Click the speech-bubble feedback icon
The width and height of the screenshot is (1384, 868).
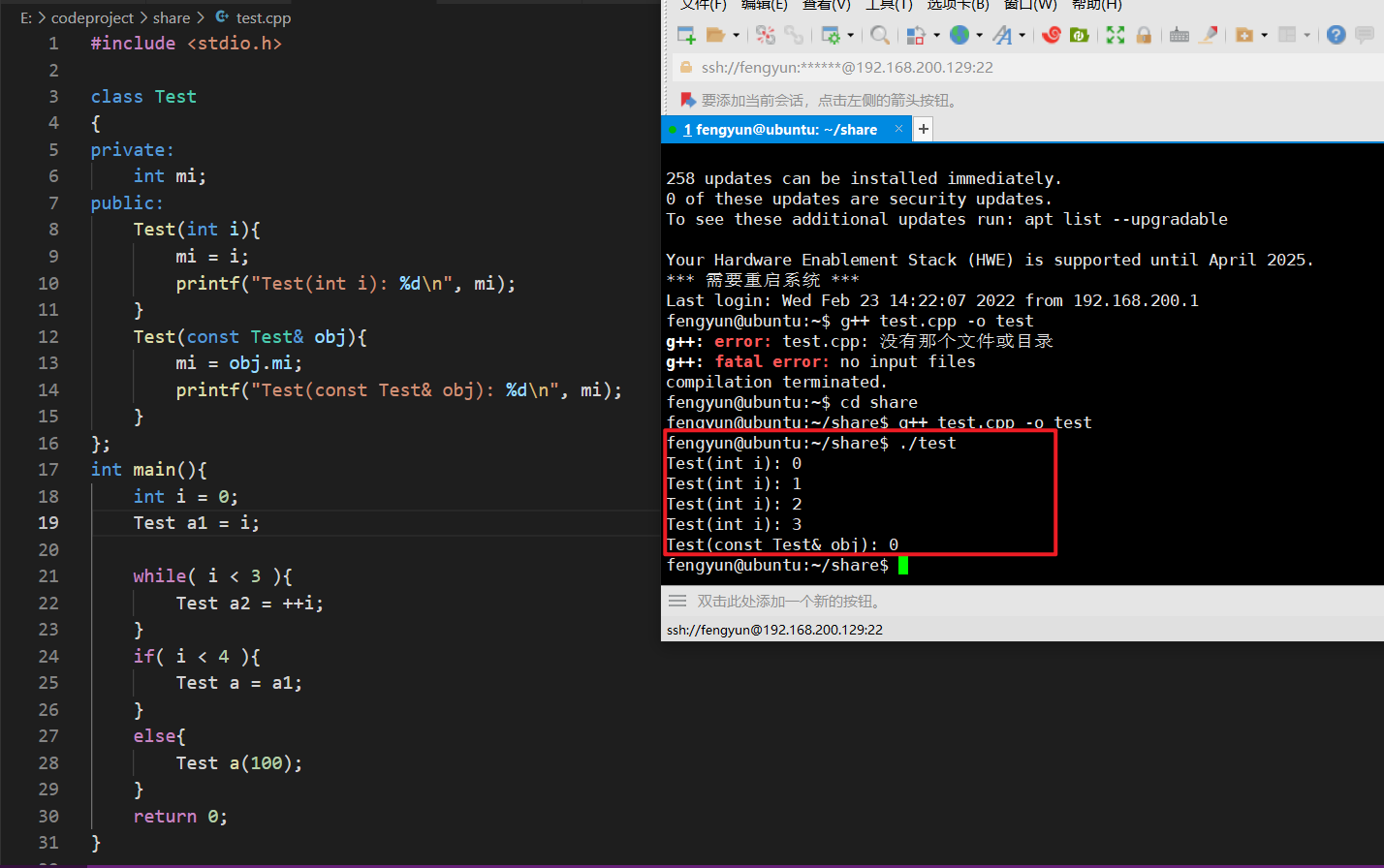click(1365, 35)
